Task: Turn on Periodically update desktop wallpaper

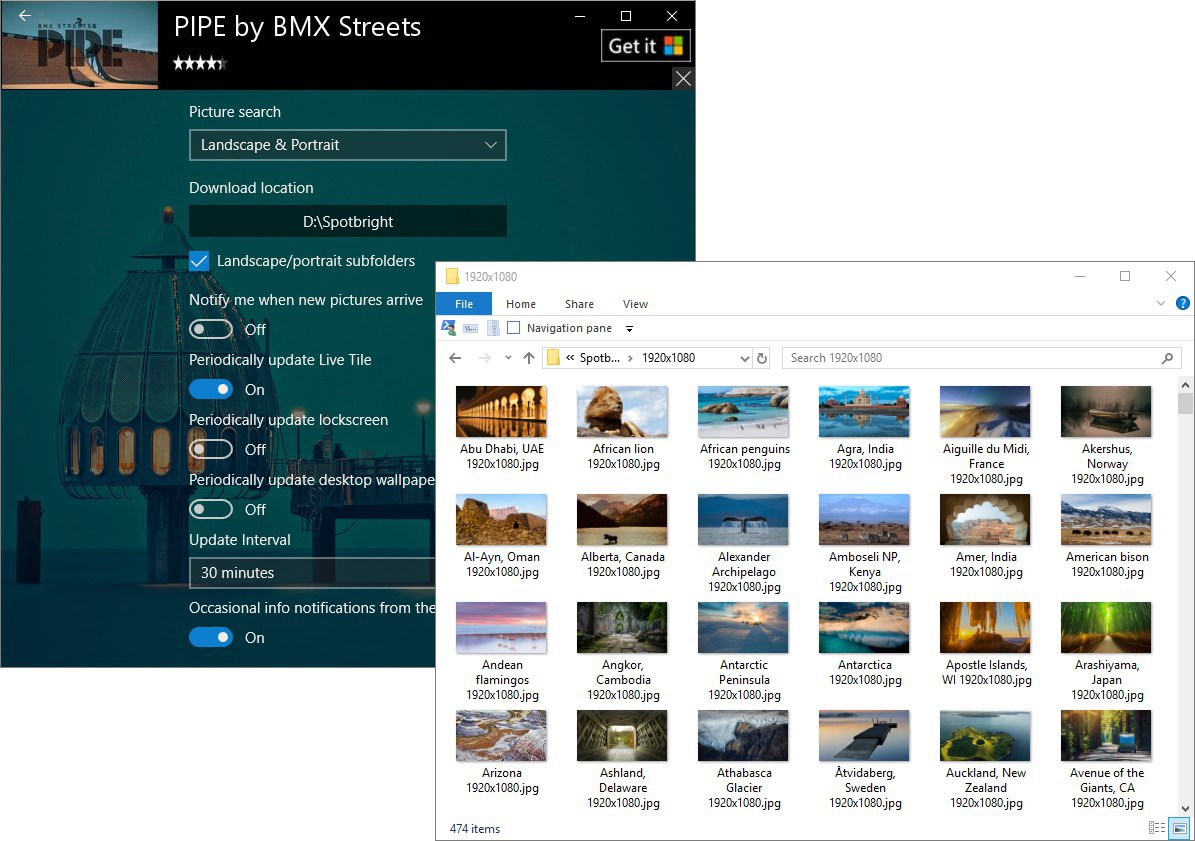Action: 211,509
